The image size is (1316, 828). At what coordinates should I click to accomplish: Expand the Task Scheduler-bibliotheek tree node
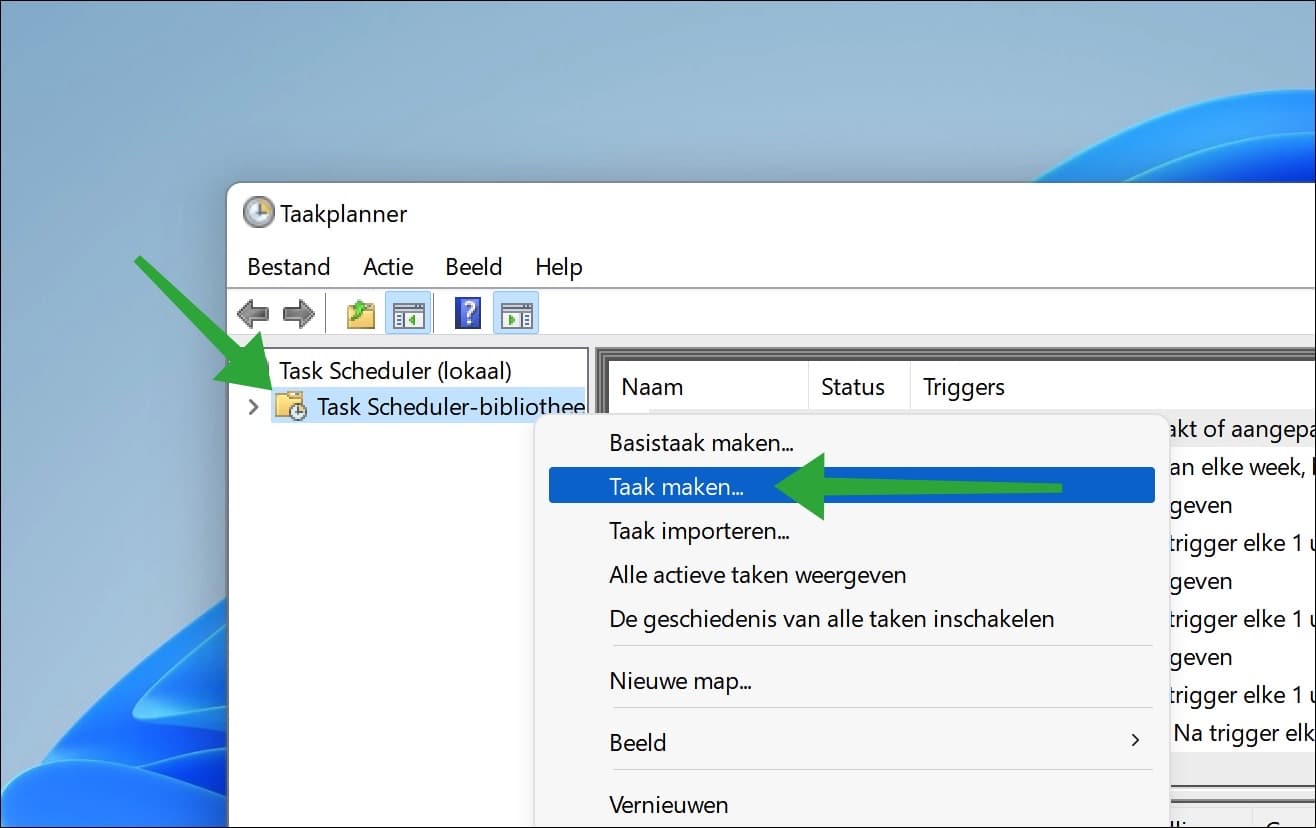point(252,407)
